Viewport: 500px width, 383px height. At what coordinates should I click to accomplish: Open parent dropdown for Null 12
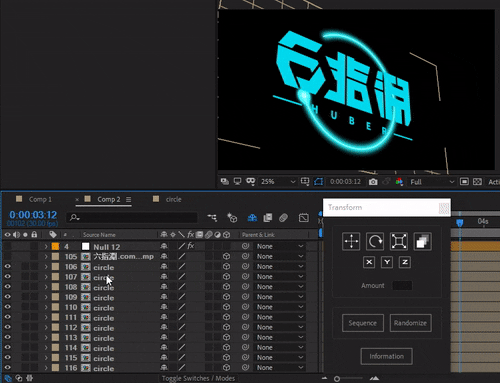tap(280, 246)
